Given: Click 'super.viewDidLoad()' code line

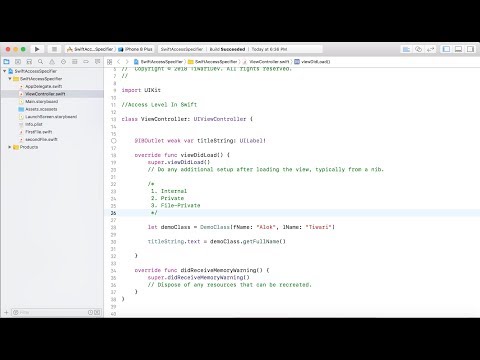Looking at the screenshot, I should tap(179, 162).
